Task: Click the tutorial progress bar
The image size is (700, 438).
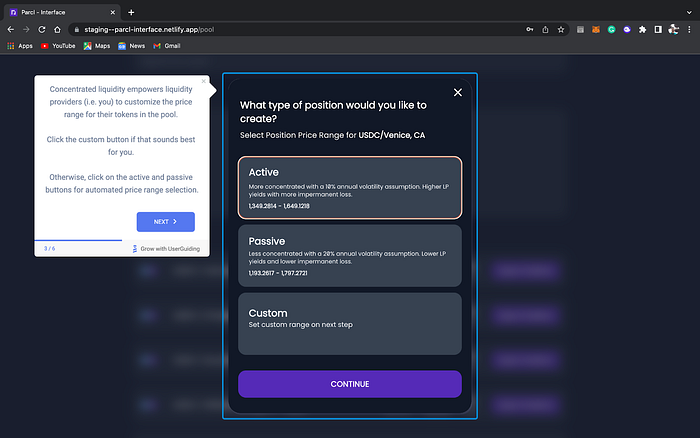Action: (122, 240)
